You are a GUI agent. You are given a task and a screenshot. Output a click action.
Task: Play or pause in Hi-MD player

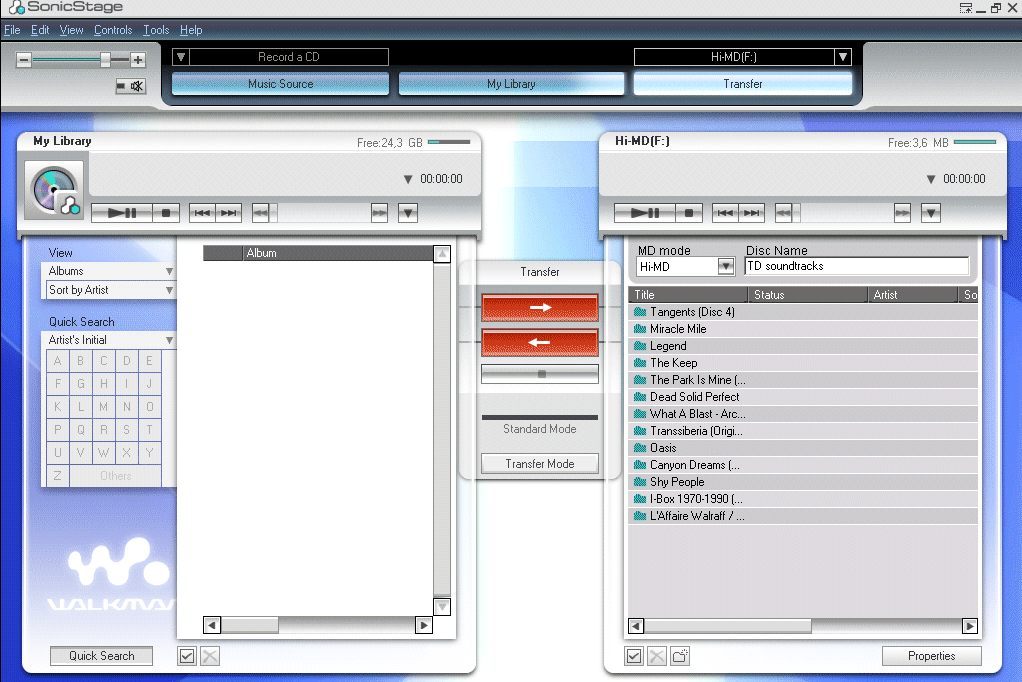pos(645,213)
